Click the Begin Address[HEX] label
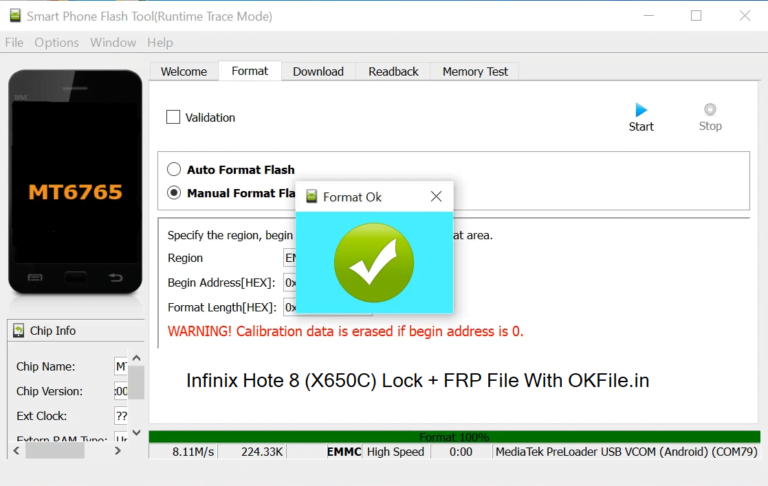The height and width of the screenshot is (486, 768). click(221, 283)
